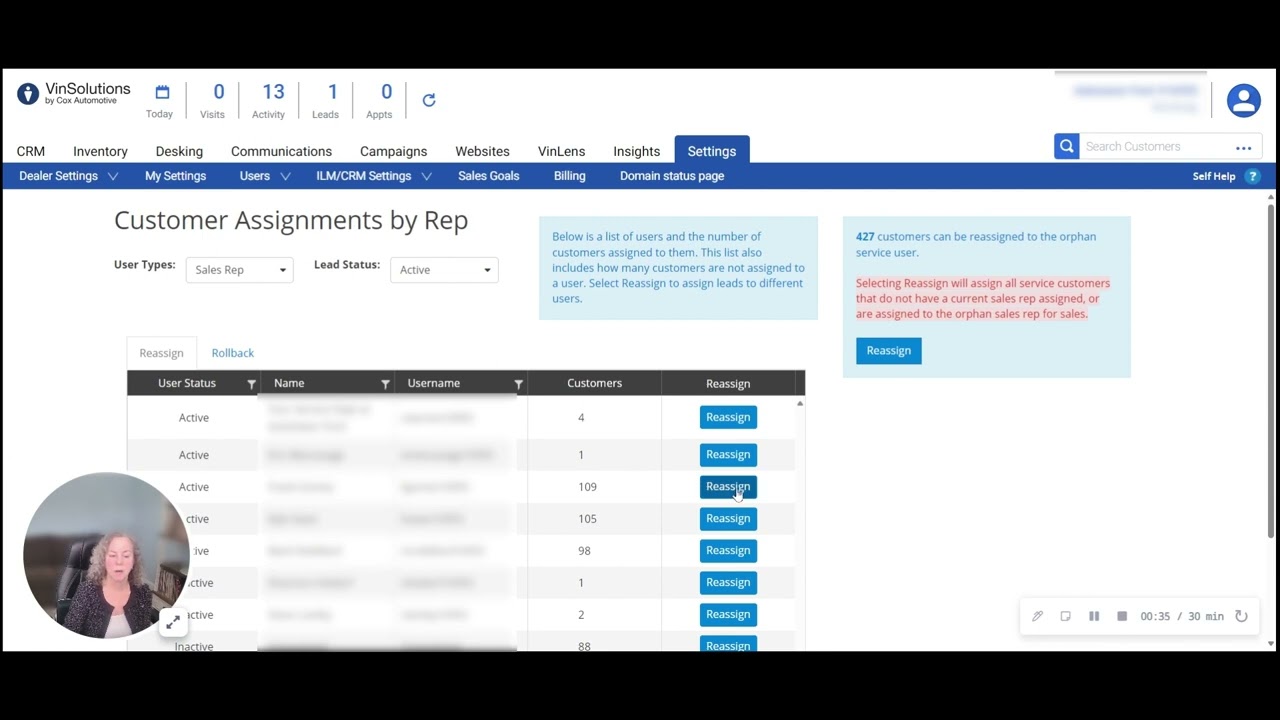The image size is (1280, 720).
Task: Switch to VinLens tab
Action: (x=561, y=151)
